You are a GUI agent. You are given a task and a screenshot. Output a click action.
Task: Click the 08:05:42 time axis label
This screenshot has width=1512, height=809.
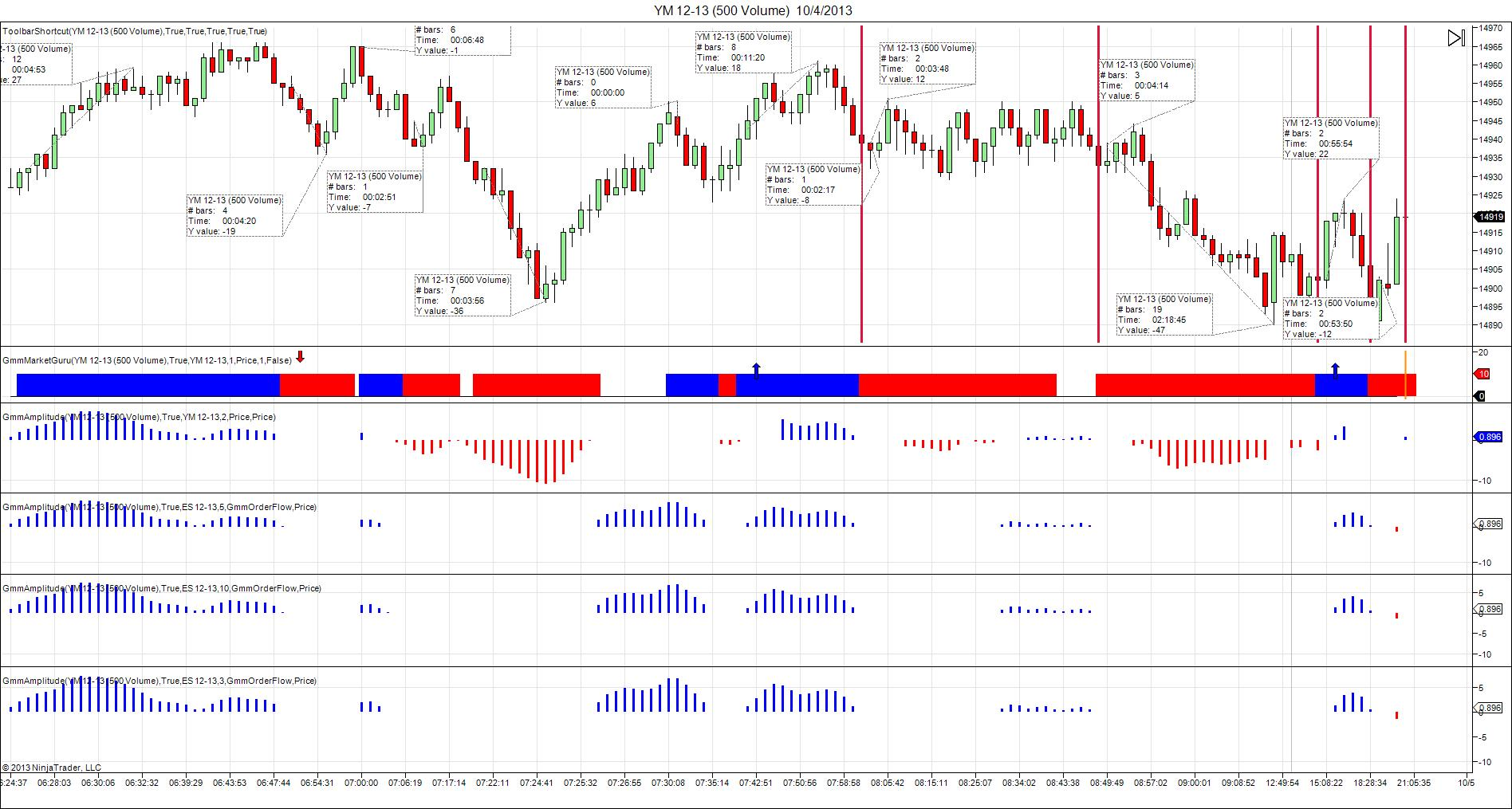(x=888, y=783)
